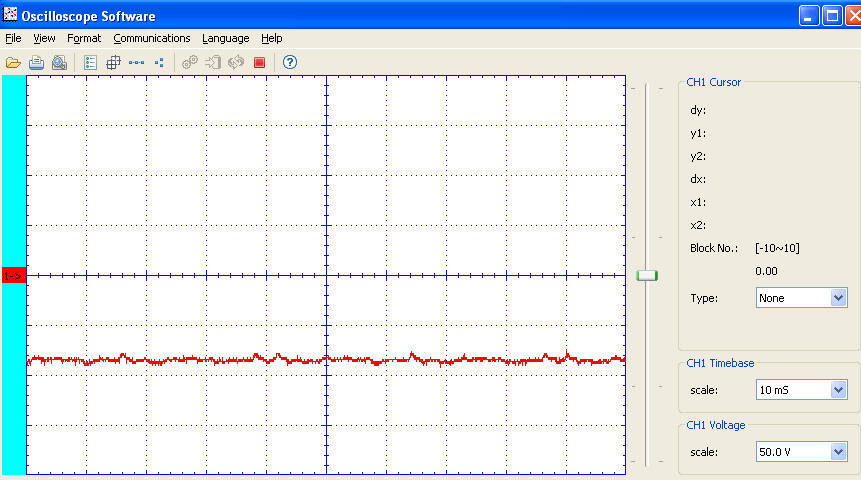Click the import data arrow icon
Screen dimensions: 861x480
[x=213, y=62]
